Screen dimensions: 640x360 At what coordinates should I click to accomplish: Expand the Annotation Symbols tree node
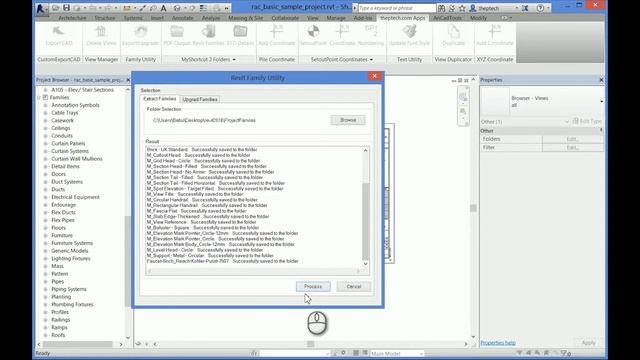45,105
